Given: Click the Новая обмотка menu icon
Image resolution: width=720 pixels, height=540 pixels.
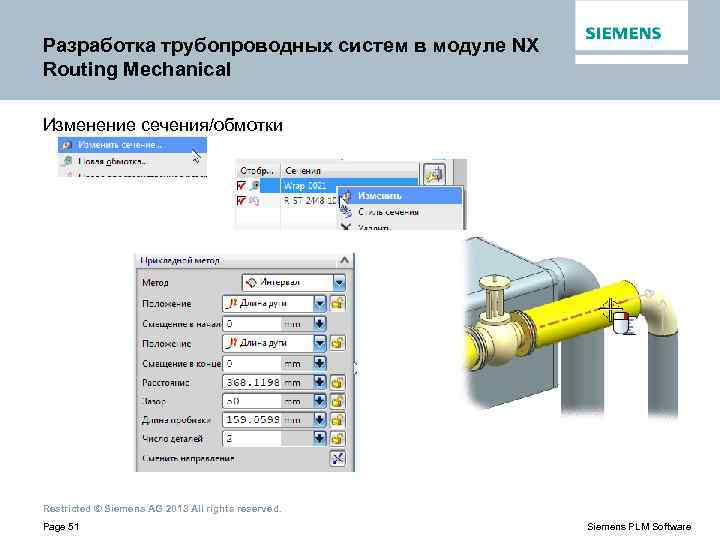Looking at the screenshot, I should (x=67, y=161).
